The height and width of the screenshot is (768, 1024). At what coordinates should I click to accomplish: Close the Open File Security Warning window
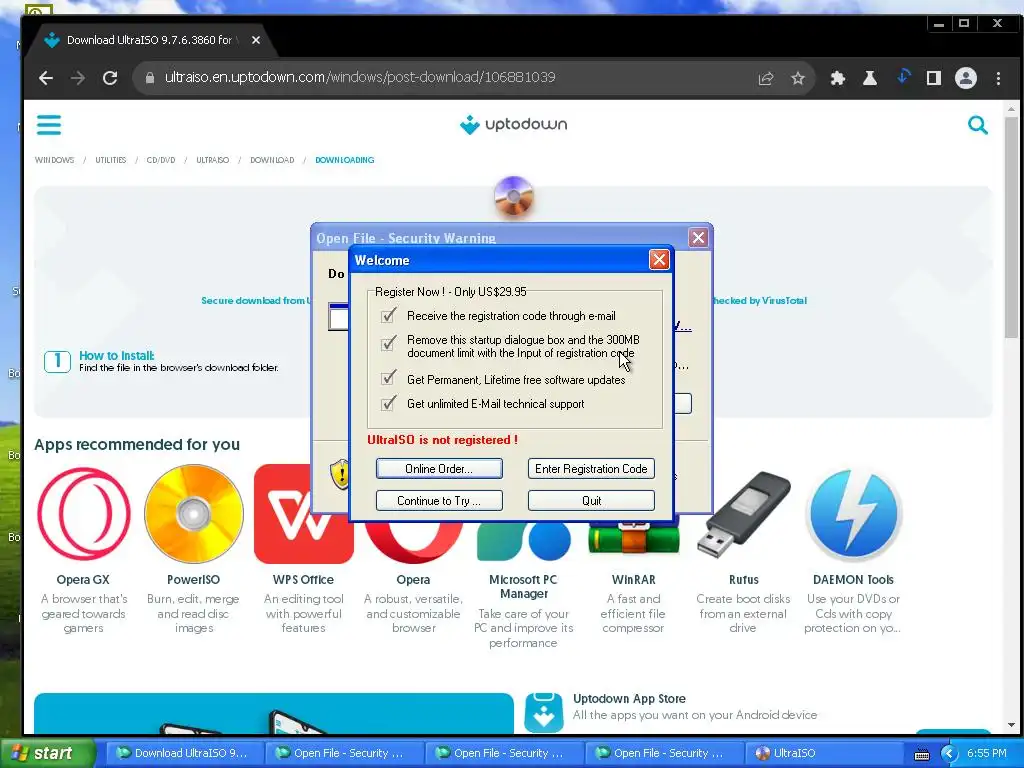pyautogui.click(x=698, y=238)
